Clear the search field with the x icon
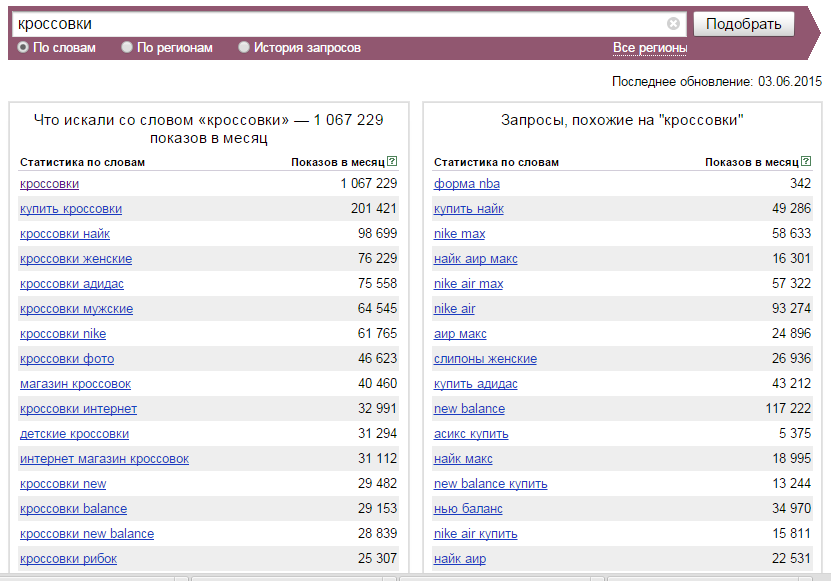 click(x=673, y=24)
